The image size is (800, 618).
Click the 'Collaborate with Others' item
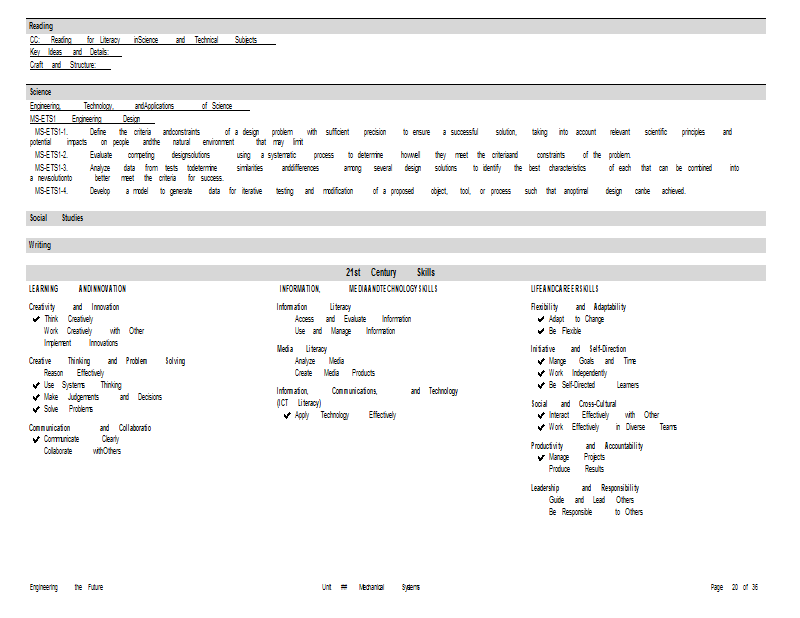click(82, 451)
